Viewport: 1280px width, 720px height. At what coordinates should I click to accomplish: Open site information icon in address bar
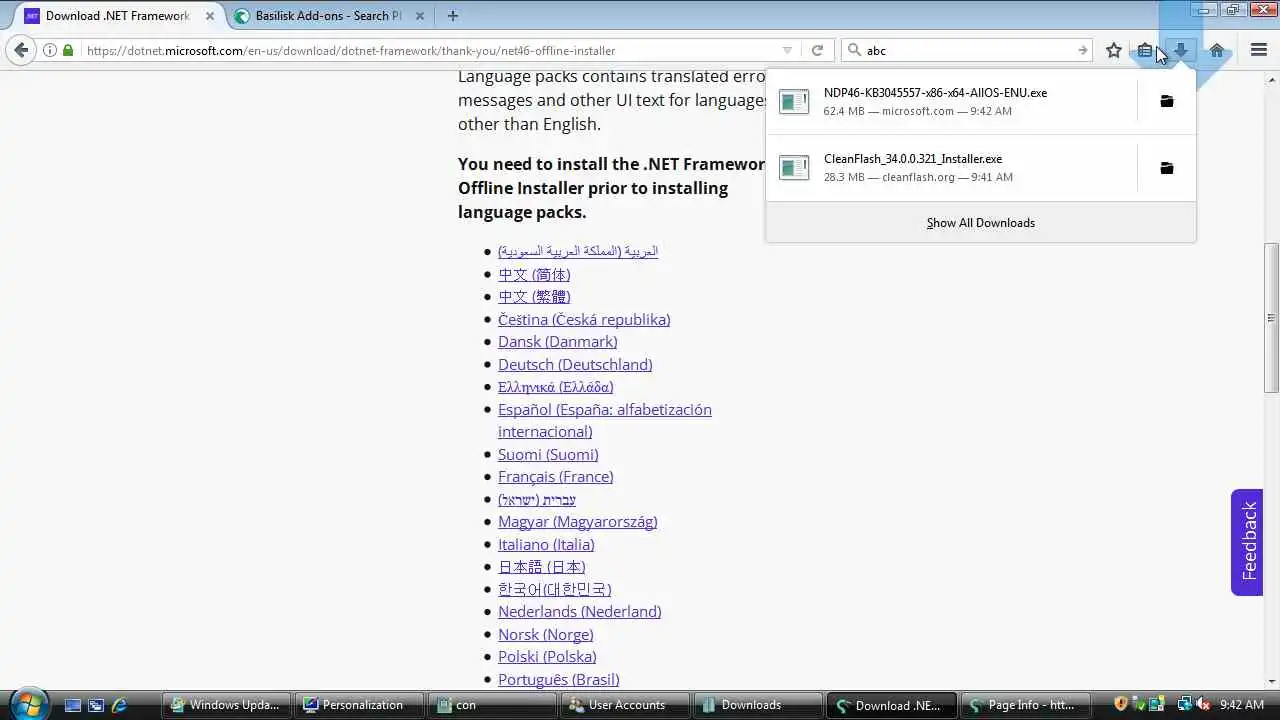tap(49, 50)
